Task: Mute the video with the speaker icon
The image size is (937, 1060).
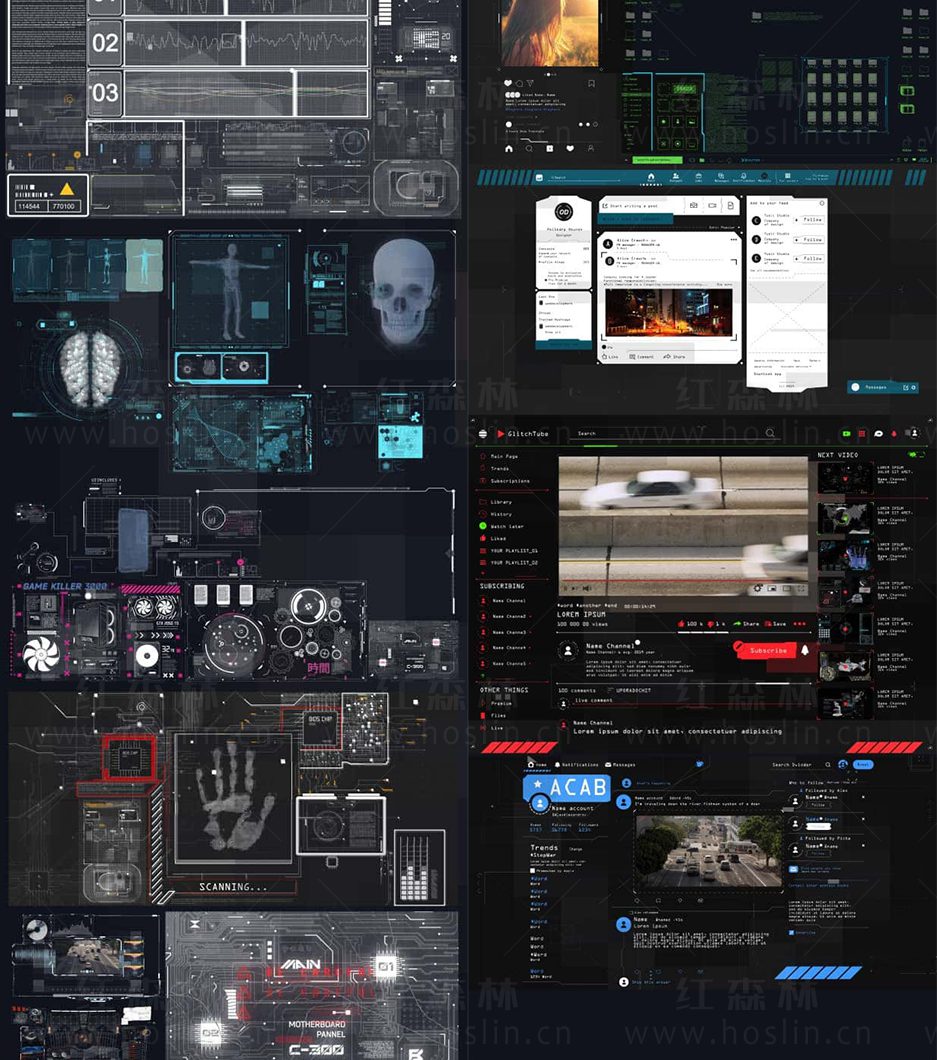Action: tap(586, 588)
